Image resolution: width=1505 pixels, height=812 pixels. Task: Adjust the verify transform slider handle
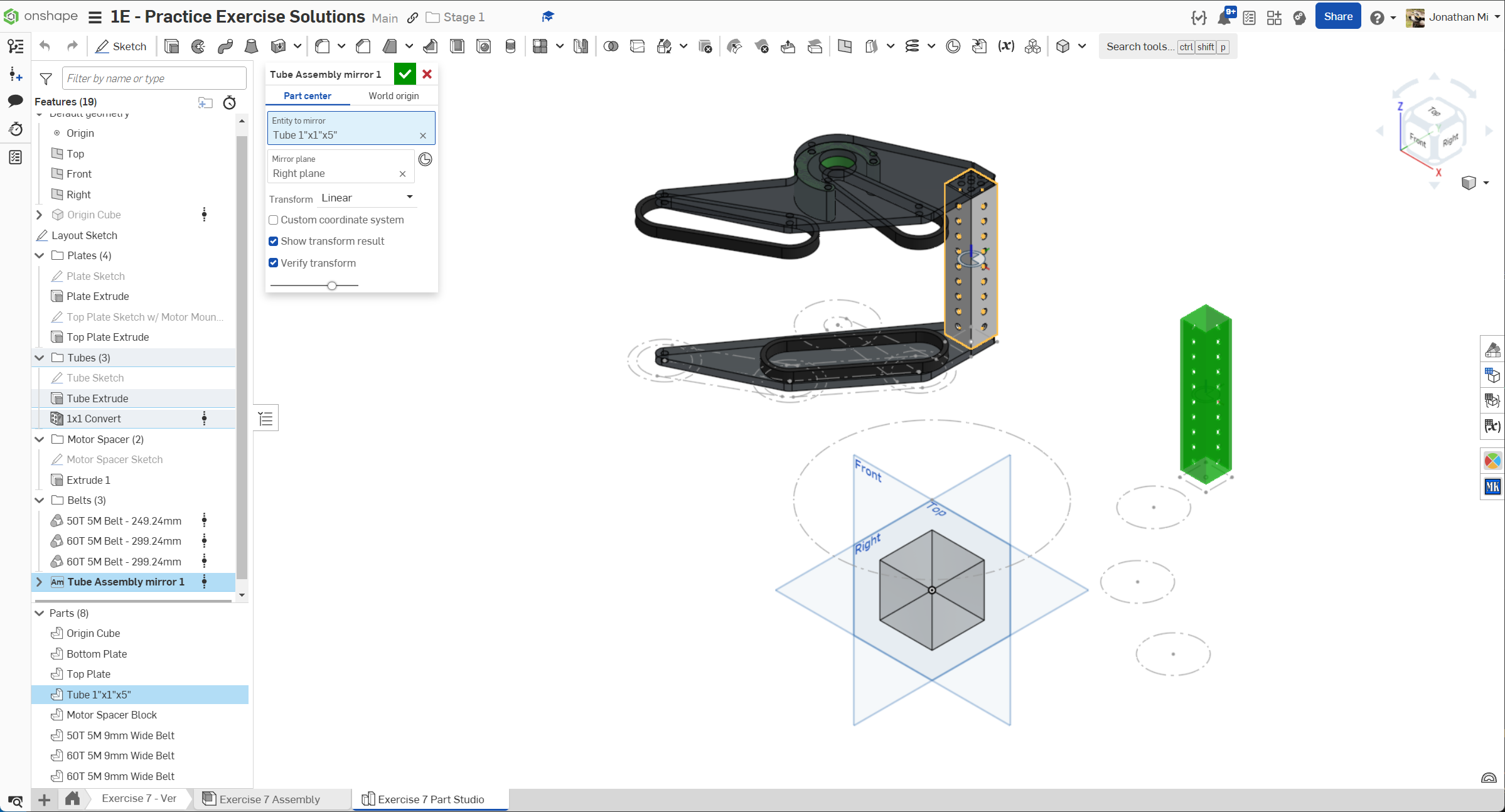click(x=332, y=286)
